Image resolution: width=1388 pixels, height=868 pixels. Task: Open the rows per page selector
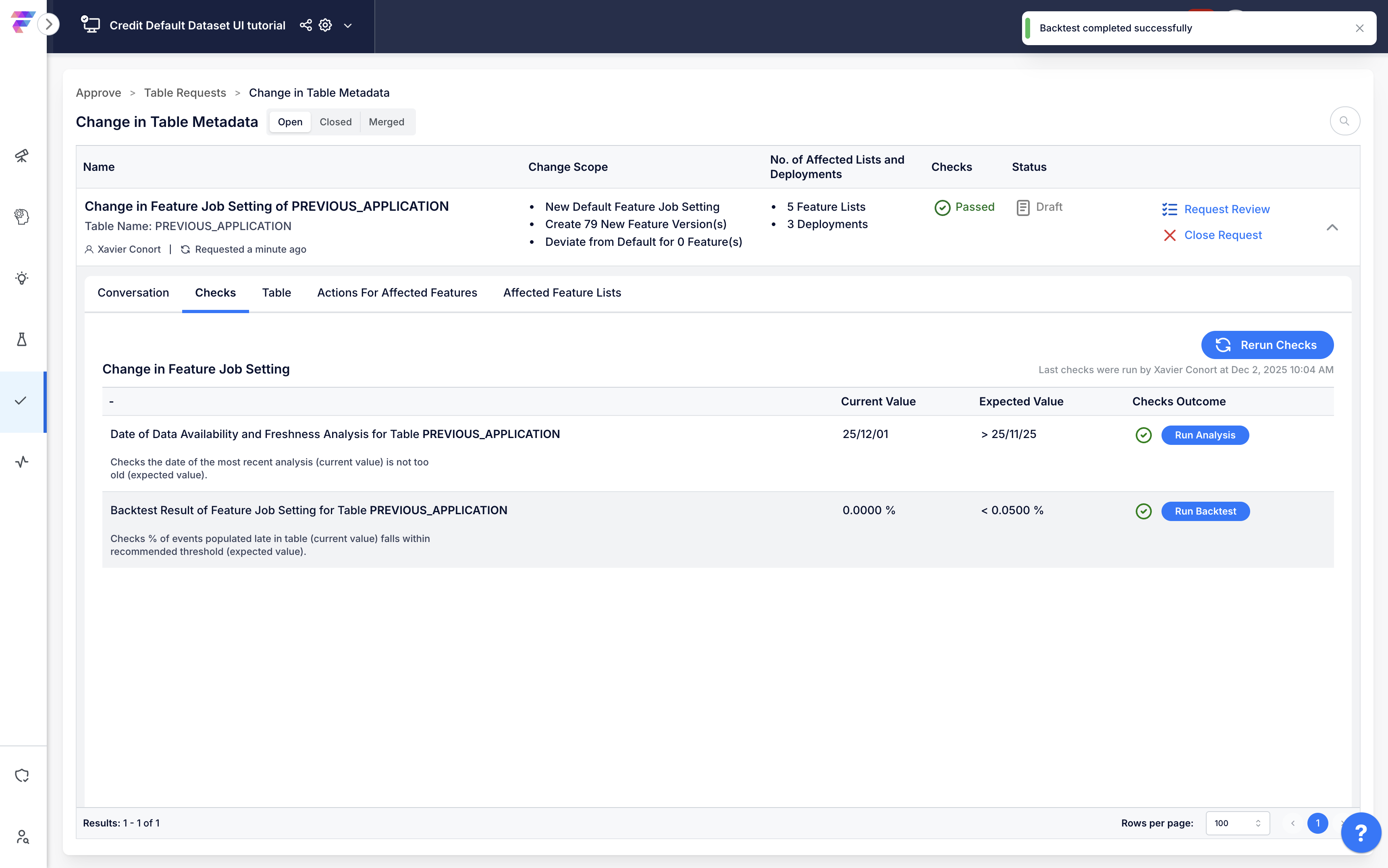[x=1237, y=822]
